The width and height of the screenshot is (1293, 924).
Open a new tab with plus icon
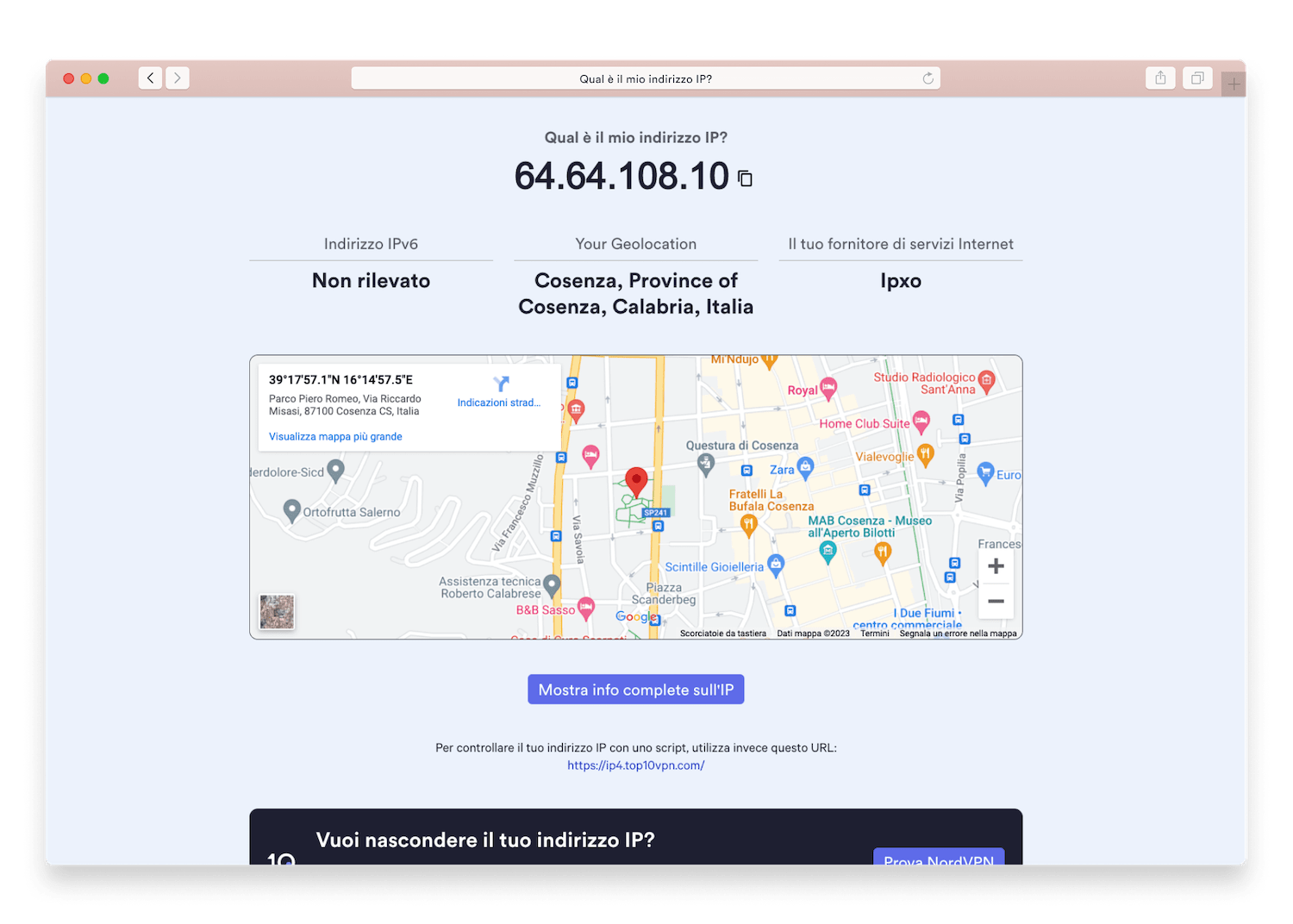[x=1234, y=84]
